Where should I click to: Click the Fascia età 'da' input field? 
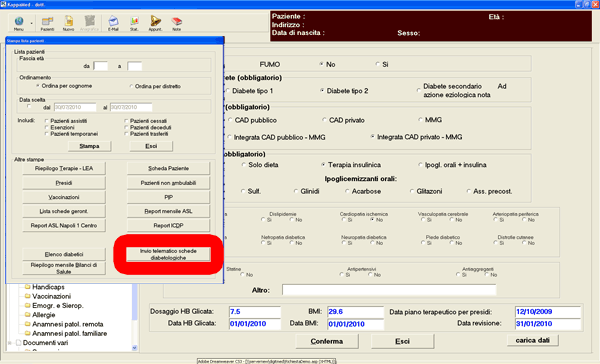pyautogui.click(x=101, y=66)
